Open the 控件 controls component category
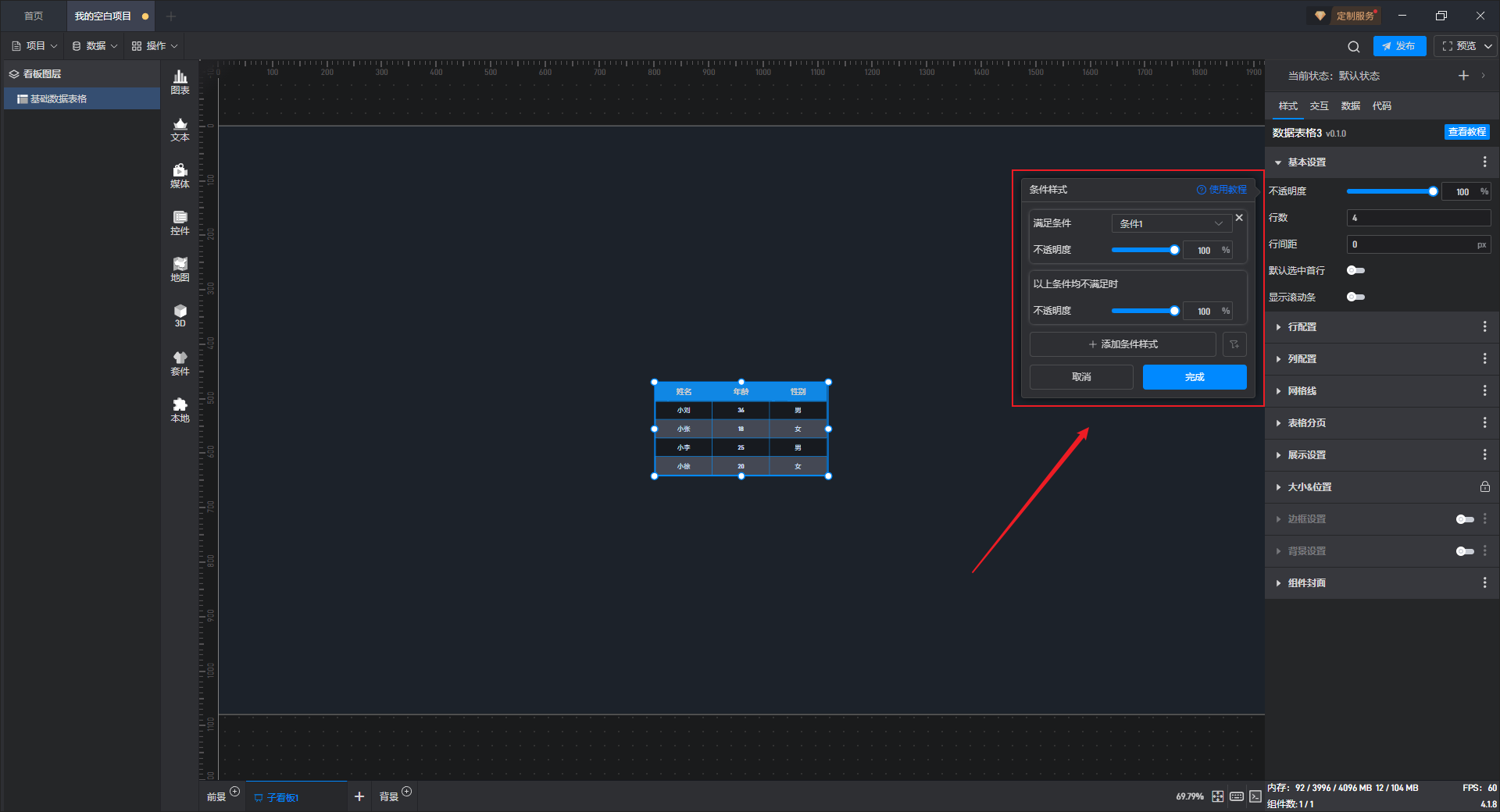This screenshot has height=812, width=1500. pos(180,223)
